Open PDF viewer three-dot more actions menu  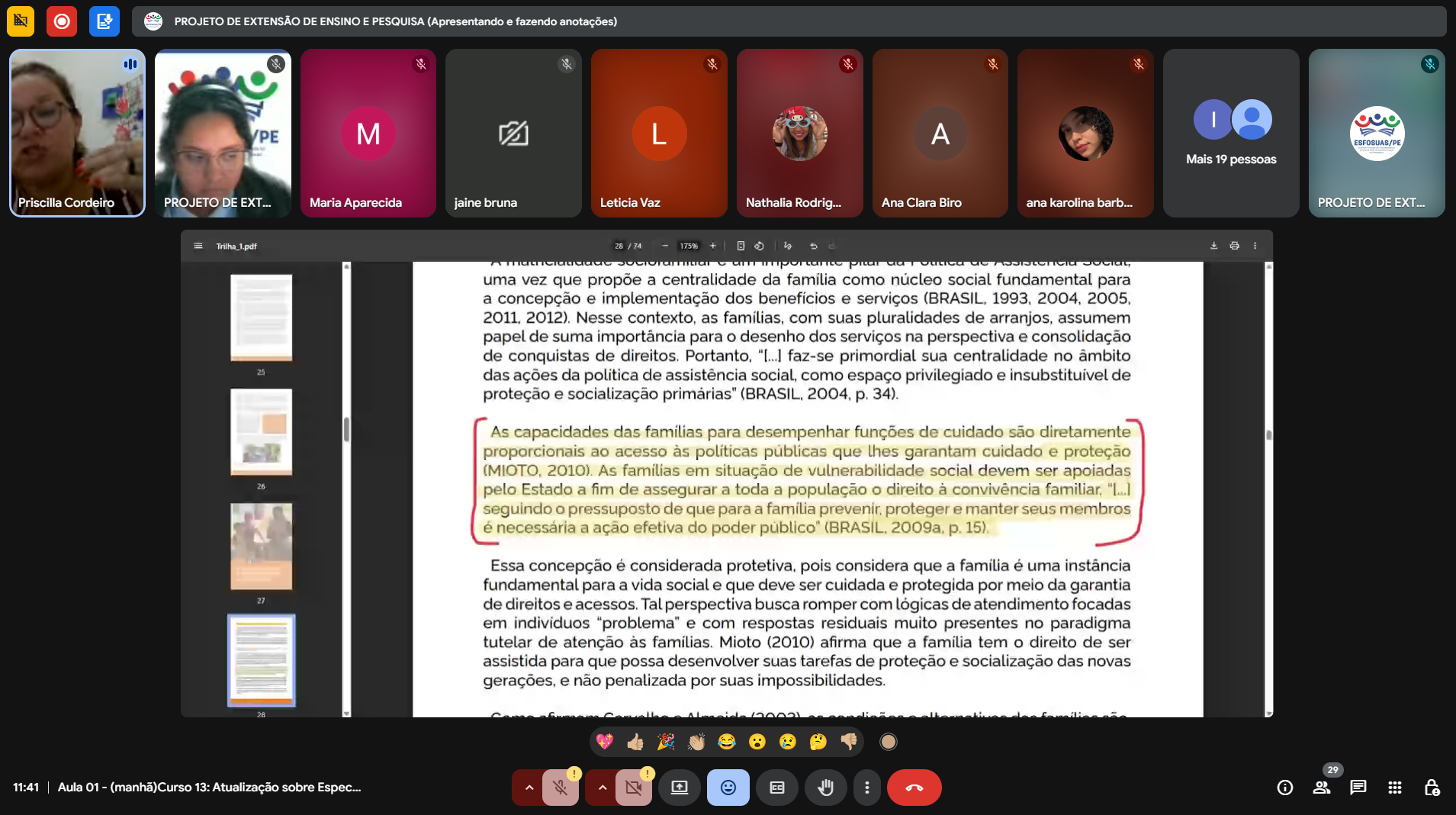[1255, 246]
